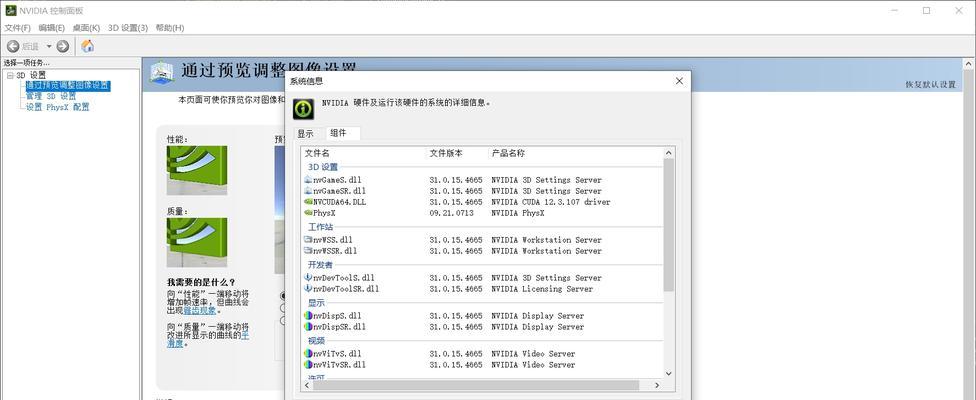Click the icon beside nvGameSR.dll

(x=308, y=190)
